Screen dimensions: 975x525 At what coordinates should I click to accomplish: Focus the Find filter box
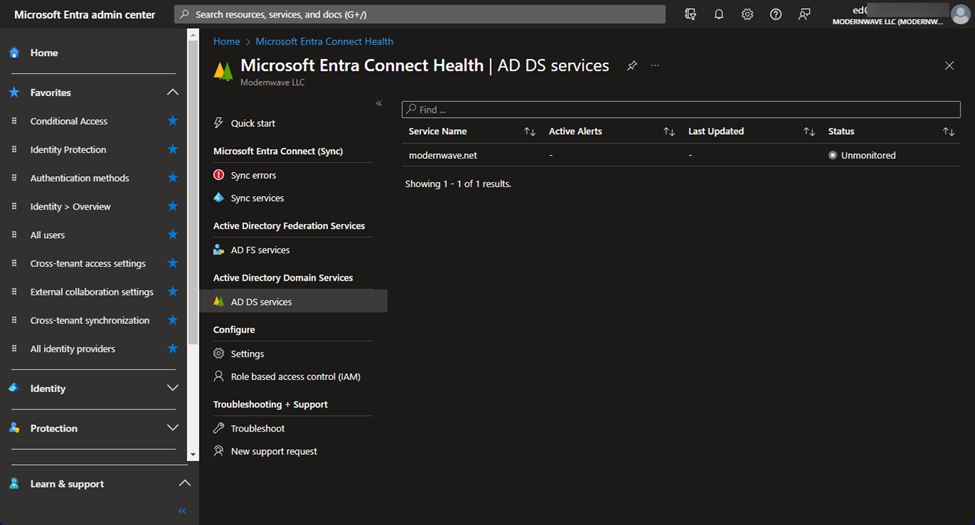[x=681, y=109]
